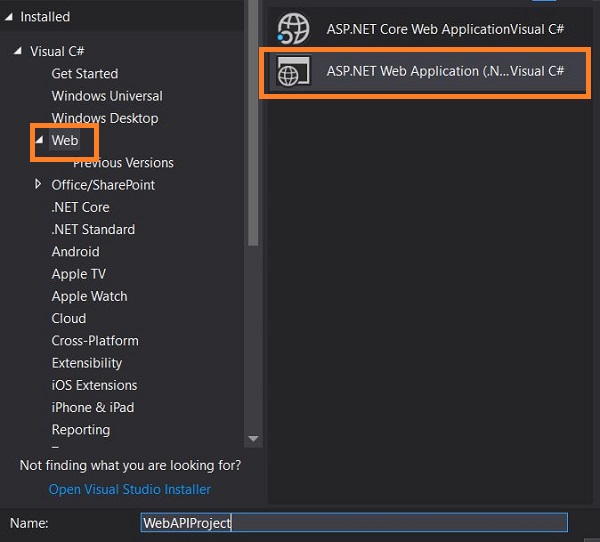Image resolution: width=600 pixels, height=542 pixels.
Task: Select Get Started category
Action: tap(85, 73)
